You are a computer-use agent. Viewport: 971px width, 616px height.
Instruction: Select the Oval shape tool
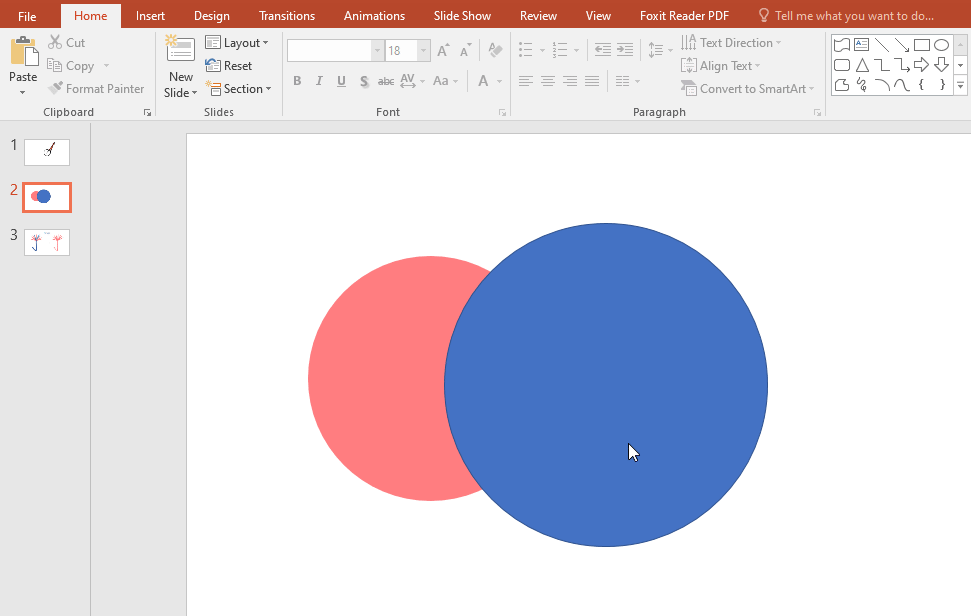click(x=941, y=44)
